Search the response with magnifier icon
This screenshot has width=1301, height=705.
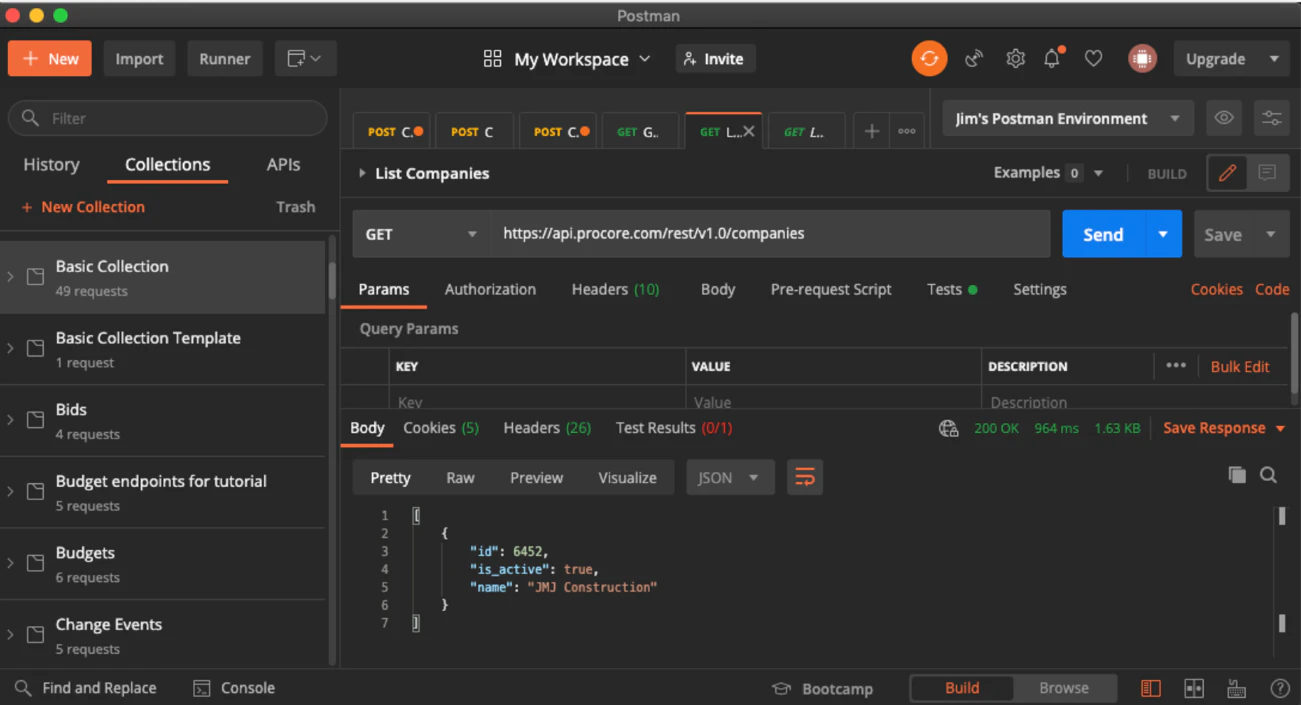tap(1268, 475)
